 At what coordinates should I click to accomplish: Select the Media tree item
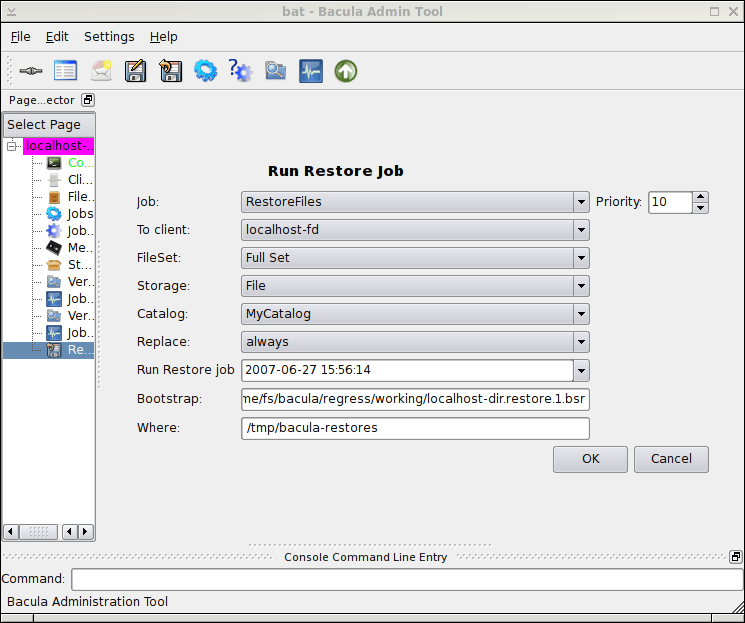tap(70, 248)
